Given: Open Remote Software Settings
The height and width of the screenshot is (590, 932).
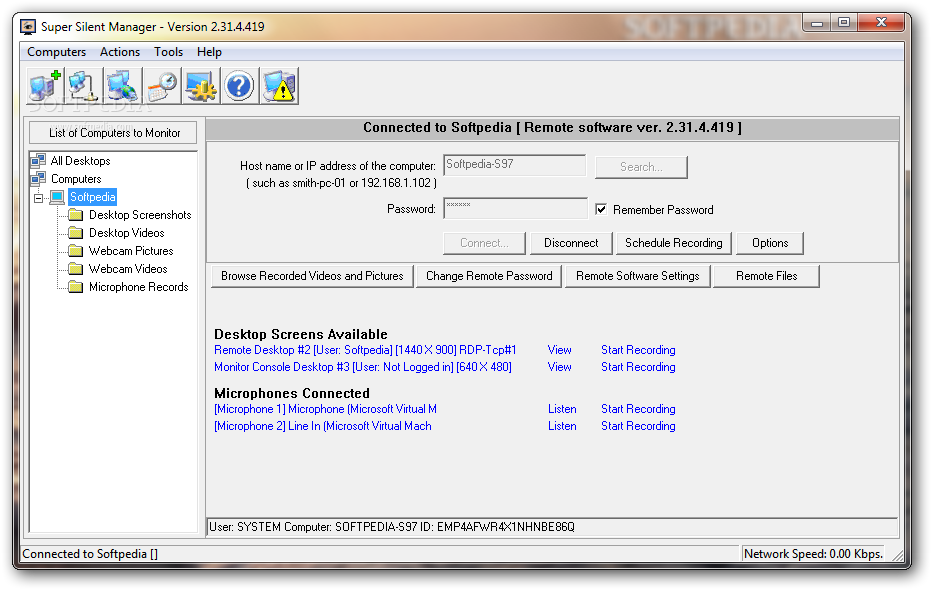Looking at the screenshot, I should [x=638, y=276].
